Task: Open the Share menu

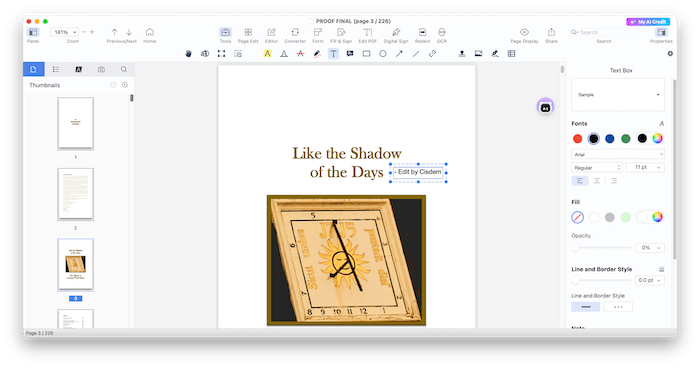Action: [x=551, y=35]
